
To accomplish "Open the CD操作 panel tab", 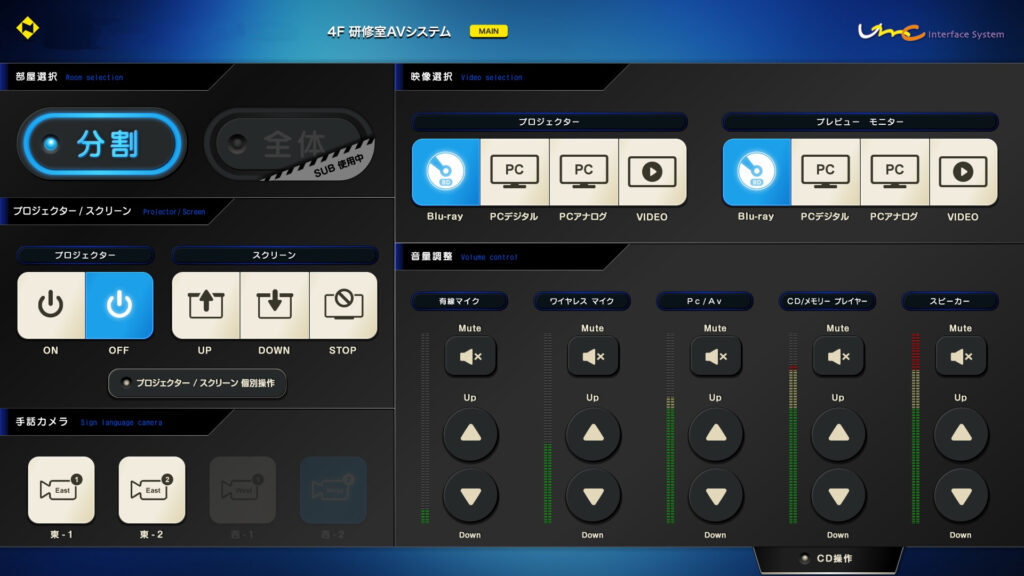I will [828, 559].
